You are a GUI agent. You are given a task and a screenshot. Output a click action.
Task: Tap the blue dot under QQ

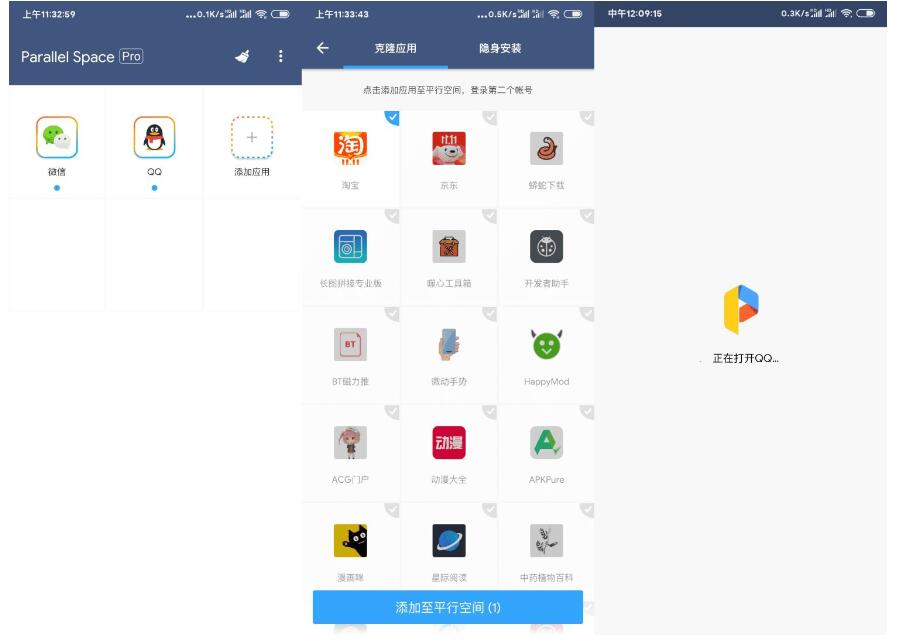(x=155, y=188)
